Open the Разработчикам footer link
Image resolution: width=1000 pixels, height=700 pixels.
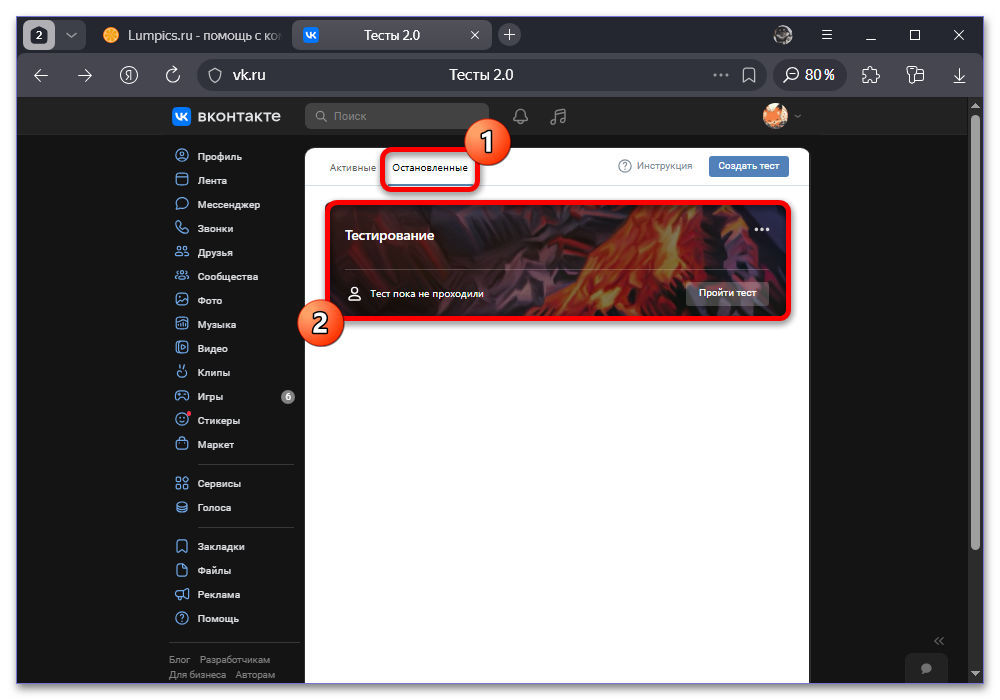tap(235, 659)
